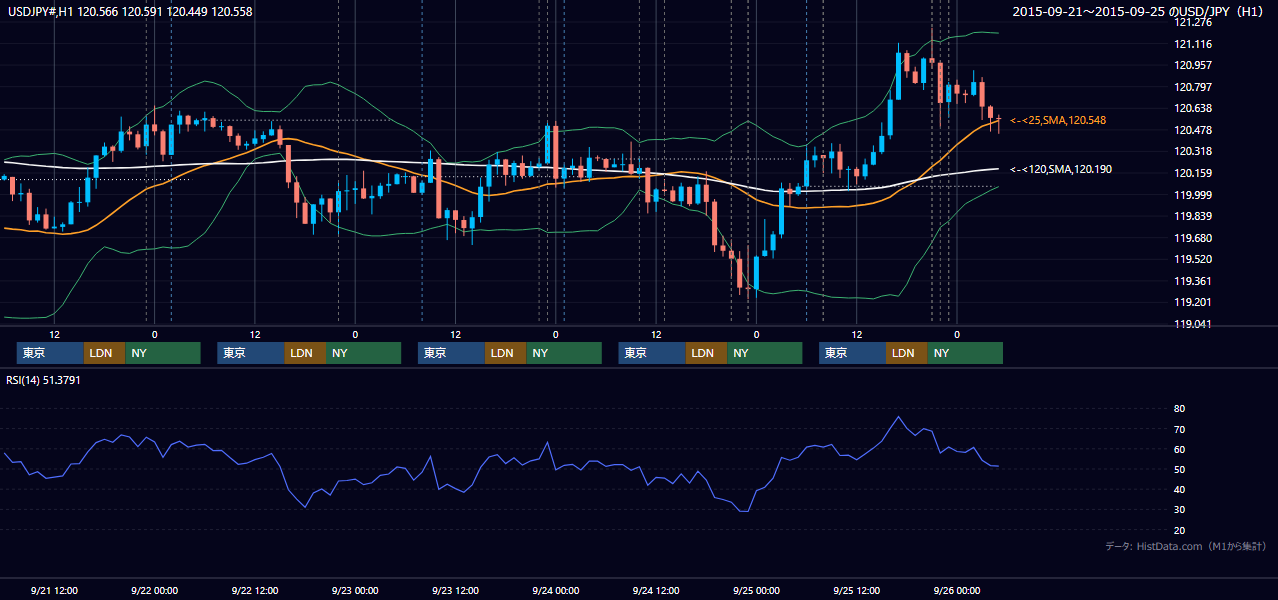The width and height of the screenshot is (1278, 600).
Task: Click the 9/24 00:00 date axis label
Action: 556,590
